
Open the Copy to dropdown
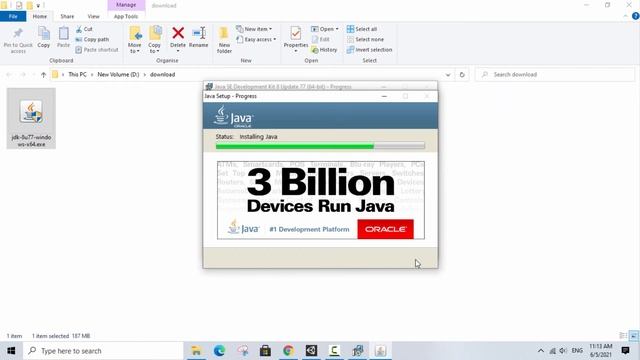coord(155,40)
